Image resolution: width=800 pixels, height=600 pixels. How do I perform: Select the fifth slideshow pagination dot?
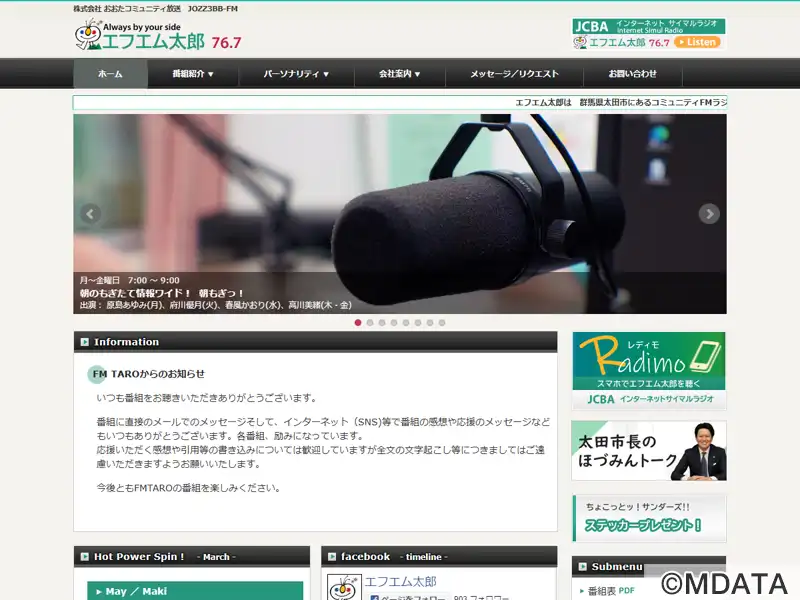pos(406,322)
